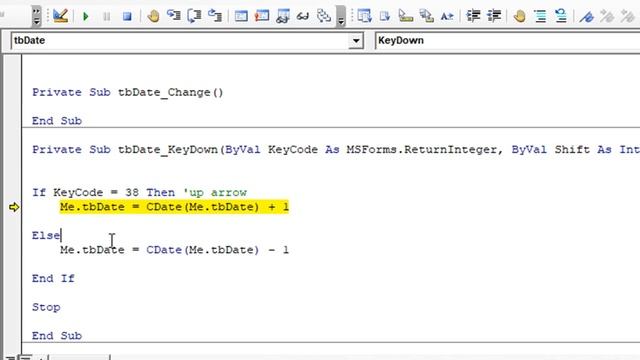Open the KeyDown procedure dropdown
The image size is (640, 360).
click(507, 40)
